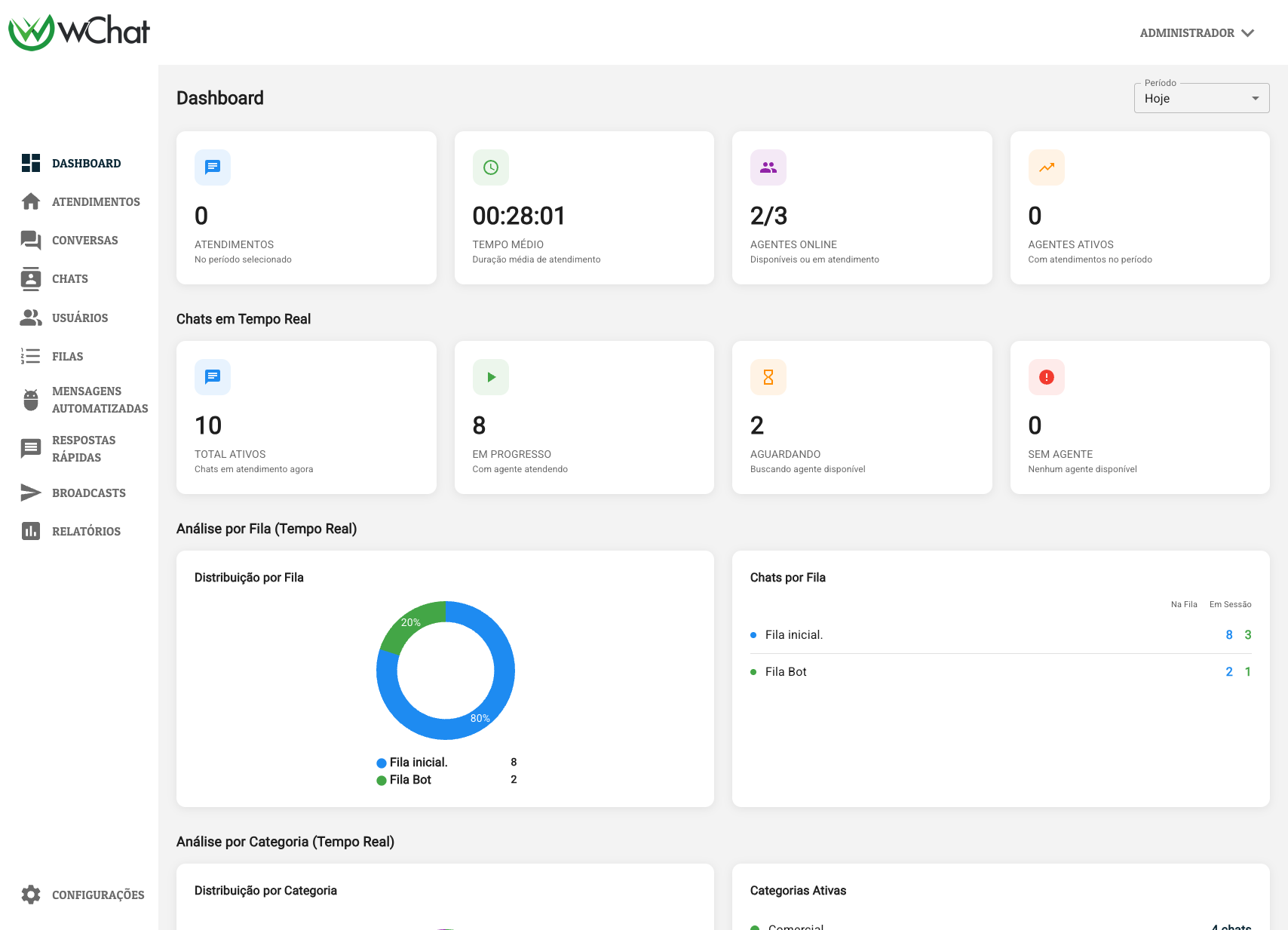Viewport: 1288px width, 930px height.
Task: Expand the Administrador account menu chevron
Action: click(1248, 33)
